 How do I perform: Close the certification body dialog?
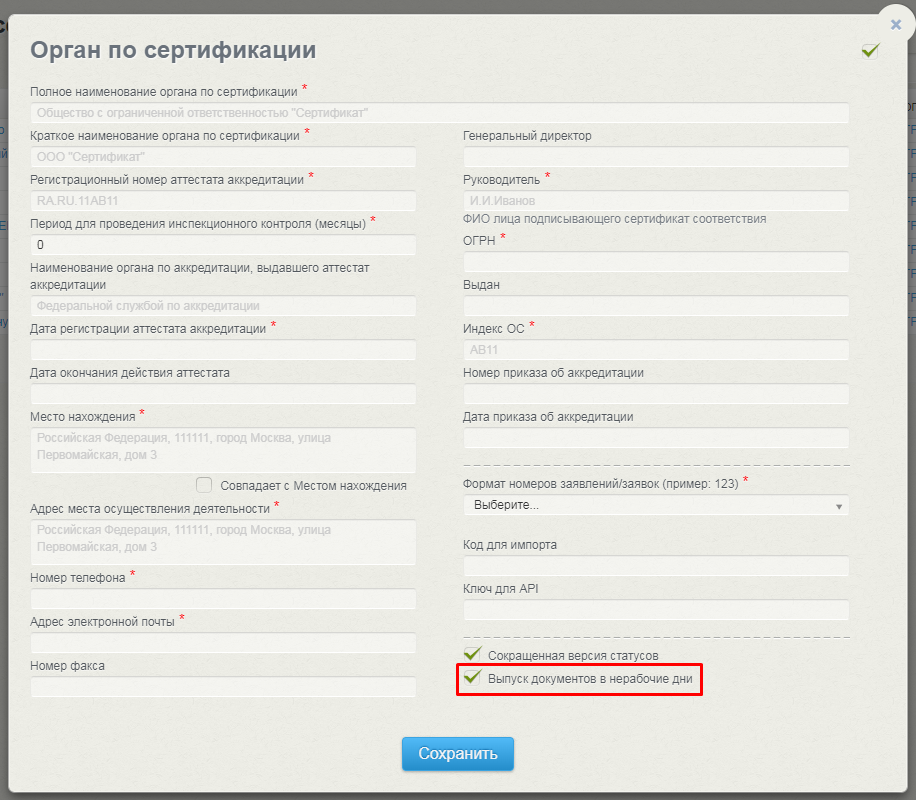tap(895, 25)
